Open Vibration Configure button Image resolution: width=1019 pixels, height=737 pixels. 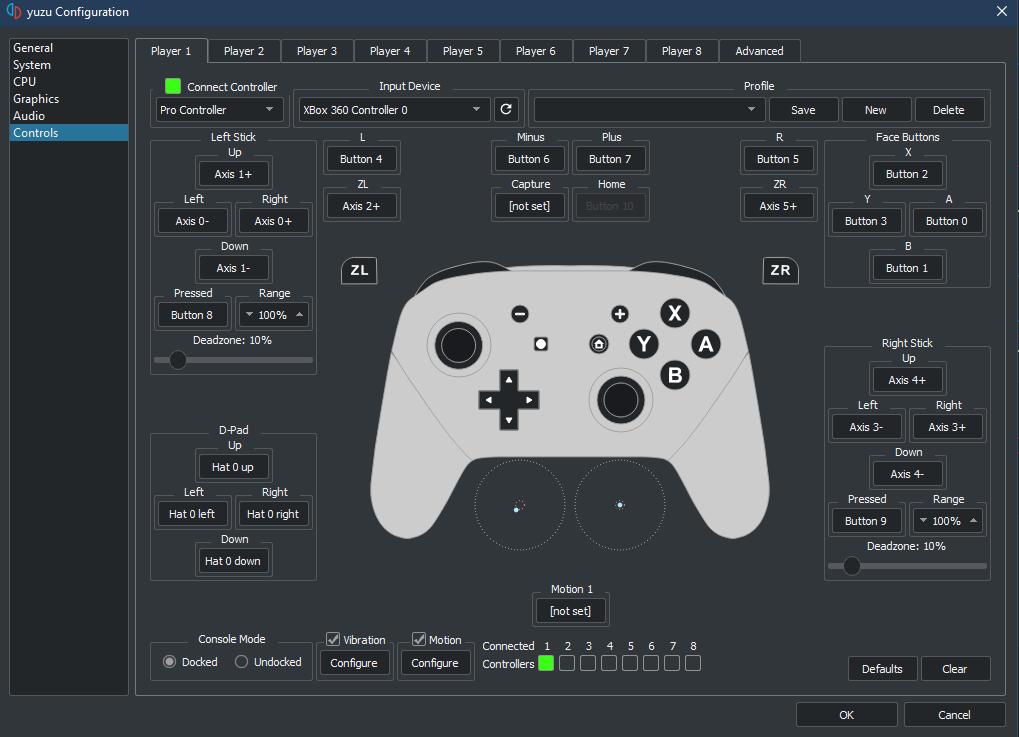pyautogui.click(x=354, y=663)
